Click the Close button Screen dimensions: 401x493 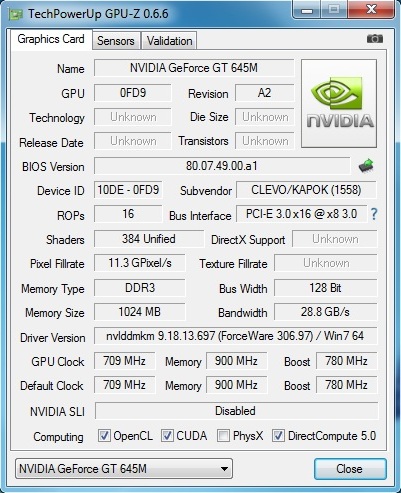click(349, 469)
